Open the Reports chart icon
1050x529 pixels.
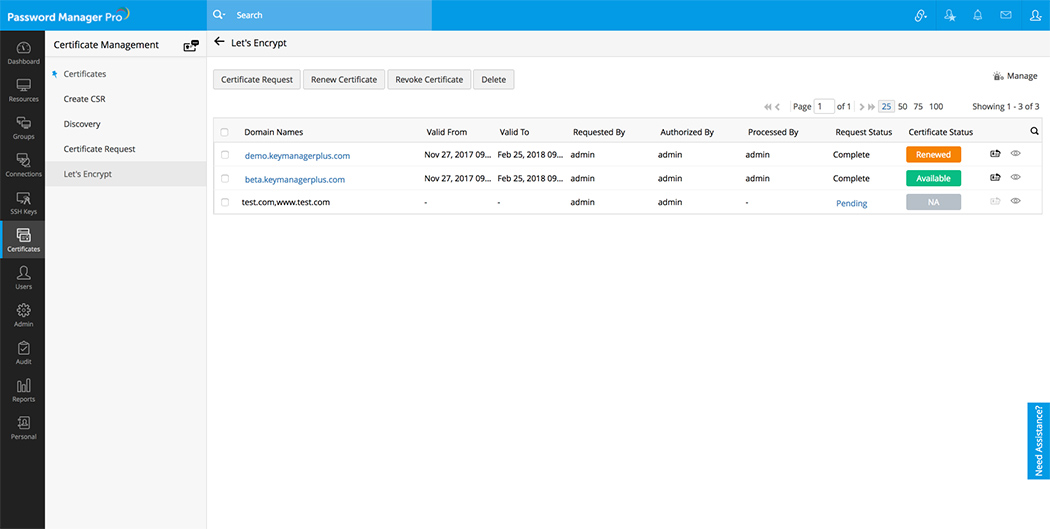point(23,390)
